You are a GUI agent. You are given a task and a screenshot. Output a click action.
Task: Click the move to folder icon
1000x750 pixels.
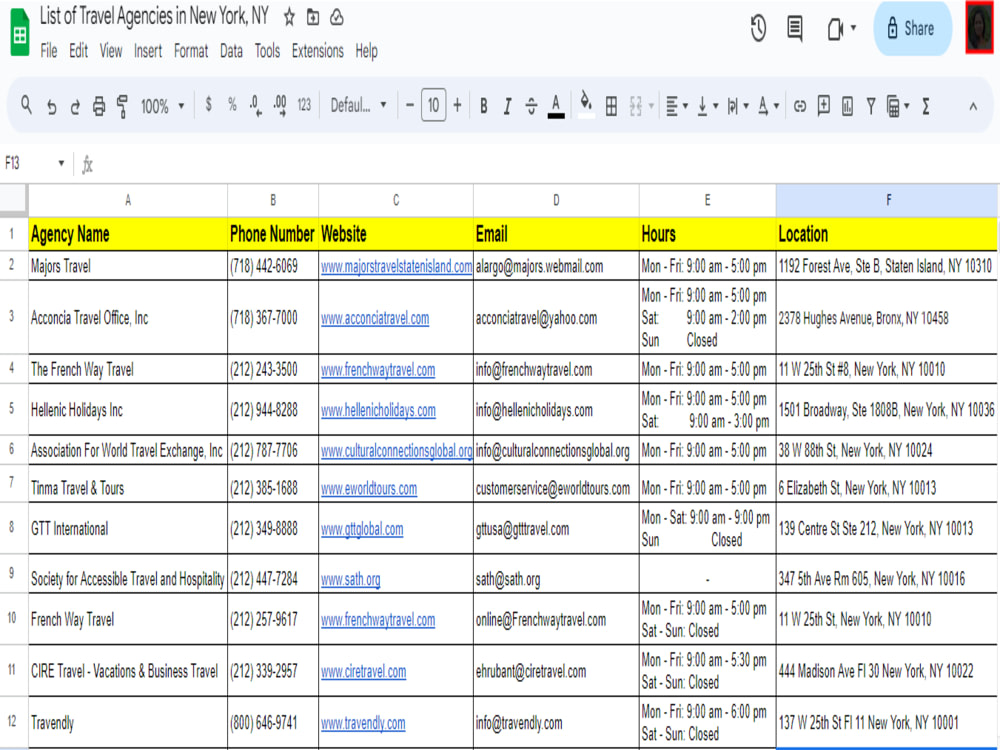pos(312,17)
